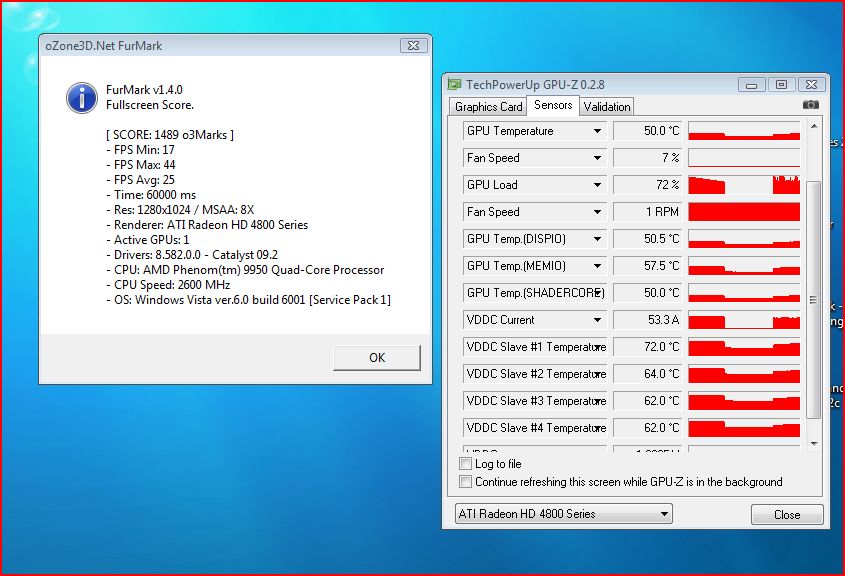
Task: Click the GPU Temperature history graph
Action: click(744, 131)
